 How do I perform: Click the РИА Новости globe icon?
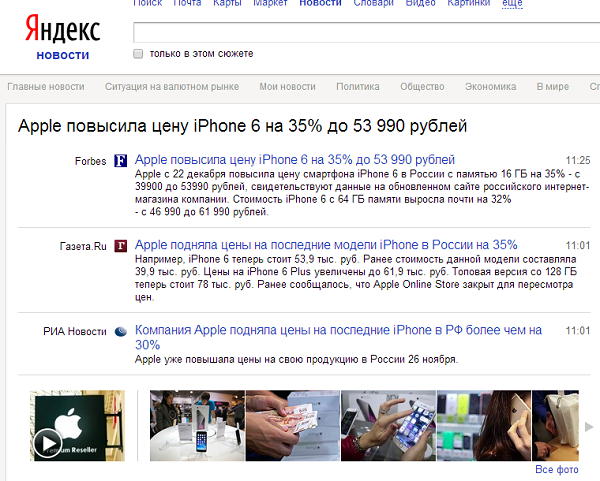tap(120, 331)
